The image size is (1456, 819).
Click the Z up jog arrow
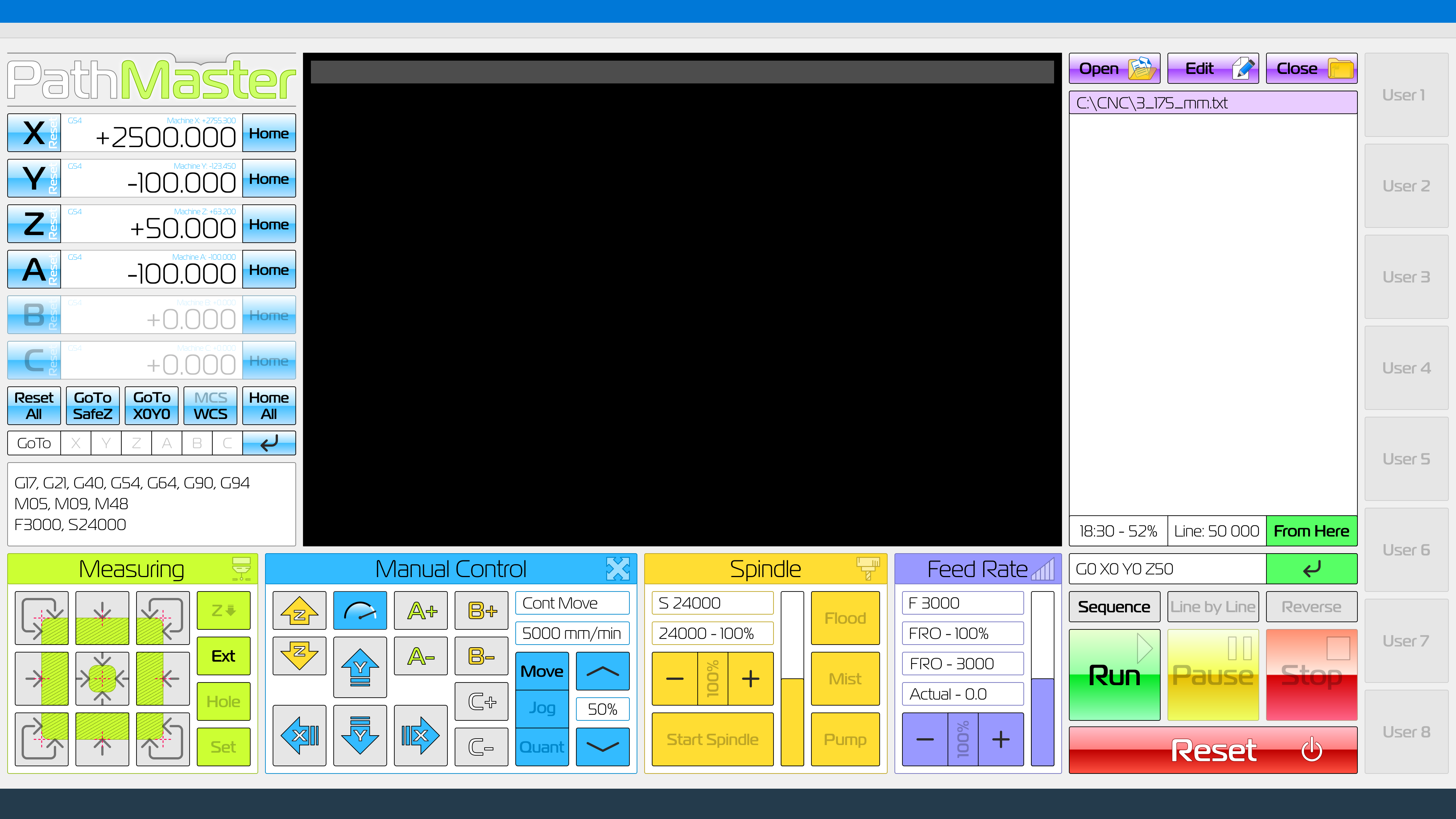(299, 610)
